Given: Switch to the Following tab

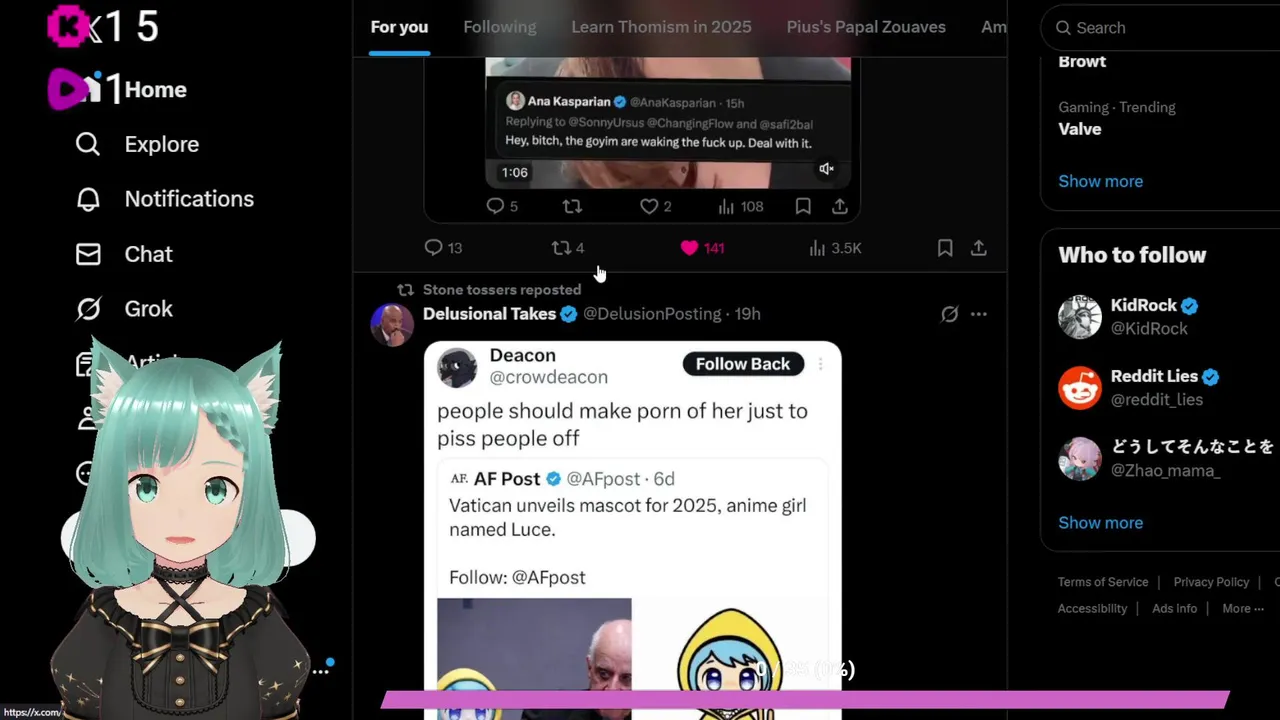Looking at the screenshot, I should pos(500,27).
